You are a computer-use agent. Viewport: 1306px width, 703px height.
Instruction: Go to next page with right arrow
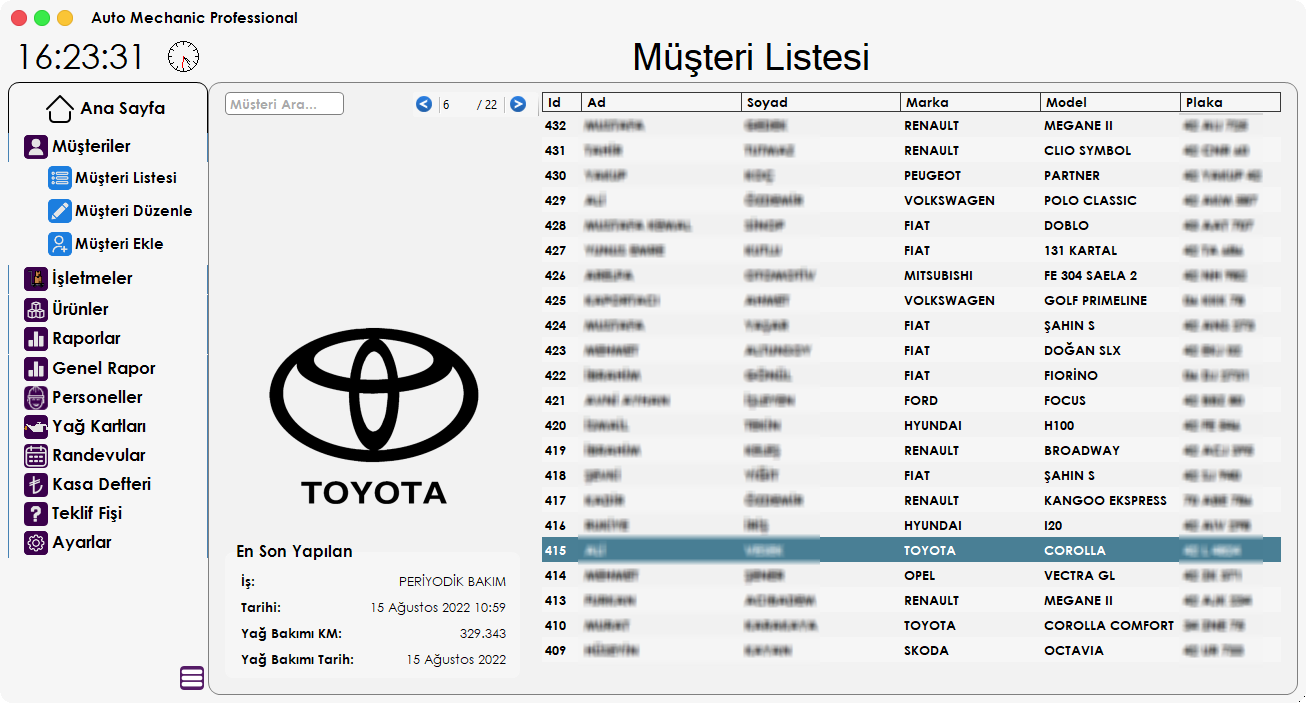[518, 104]
